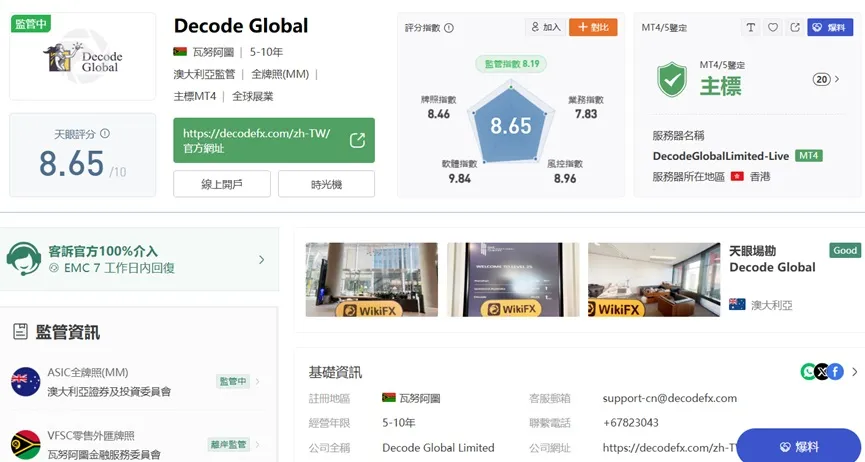Open the 客訴官方100%介入 chevron

coord(261,259)
